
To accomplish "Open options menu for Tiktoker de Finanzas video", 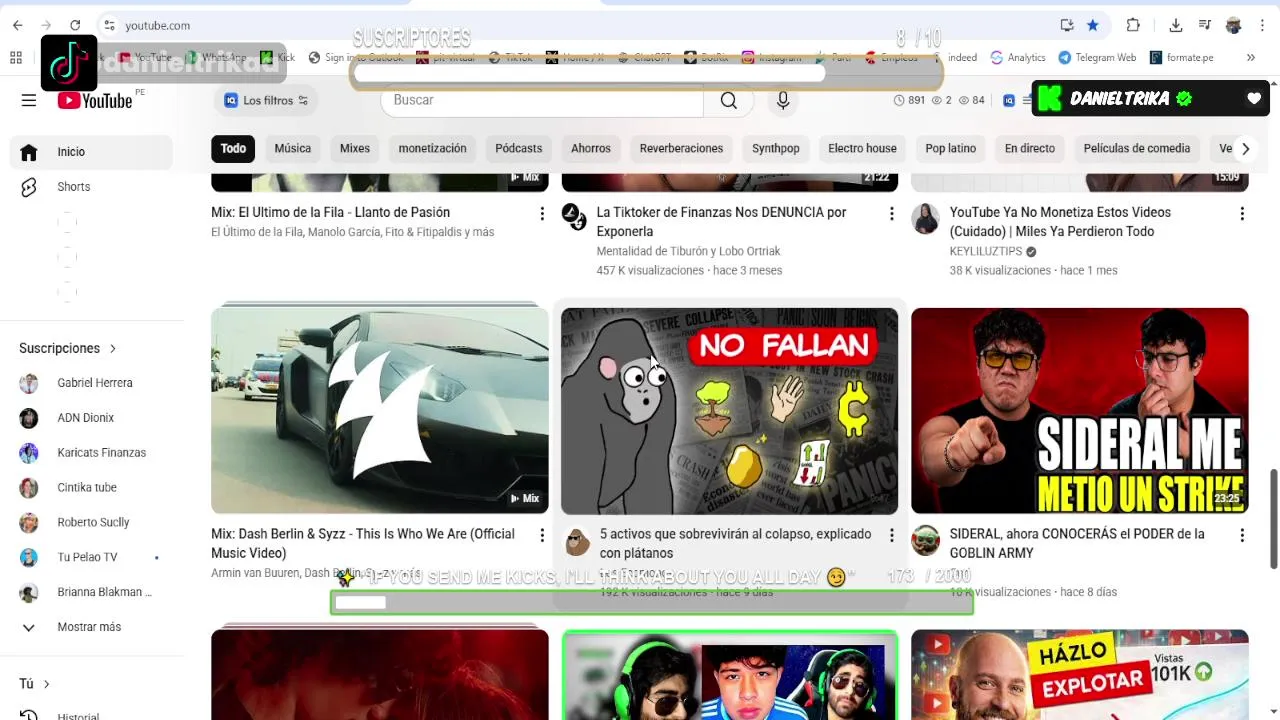I will (x=892, y=214).
